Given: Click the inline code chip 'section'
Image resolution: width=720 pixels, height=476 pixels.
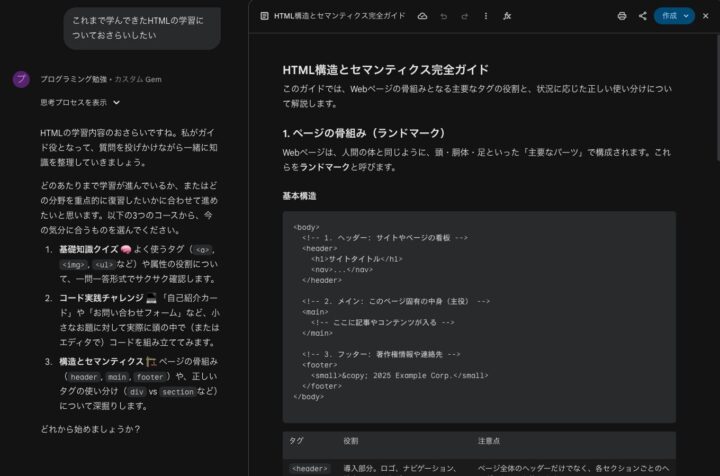Looking at the screenshot, I should (x=178, y=392).
